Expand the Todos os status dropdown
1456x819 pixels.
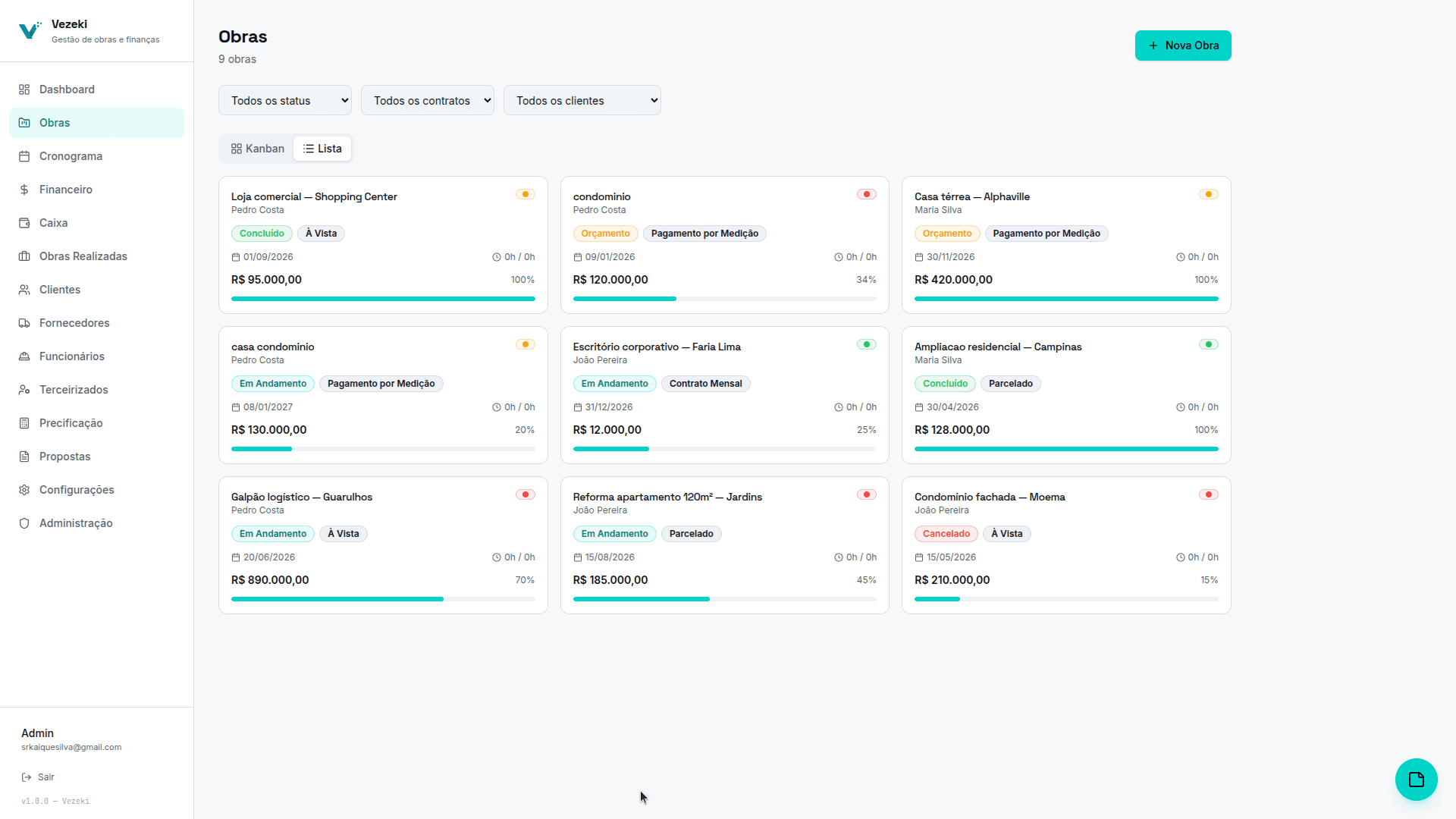click(x=285, y=100)
